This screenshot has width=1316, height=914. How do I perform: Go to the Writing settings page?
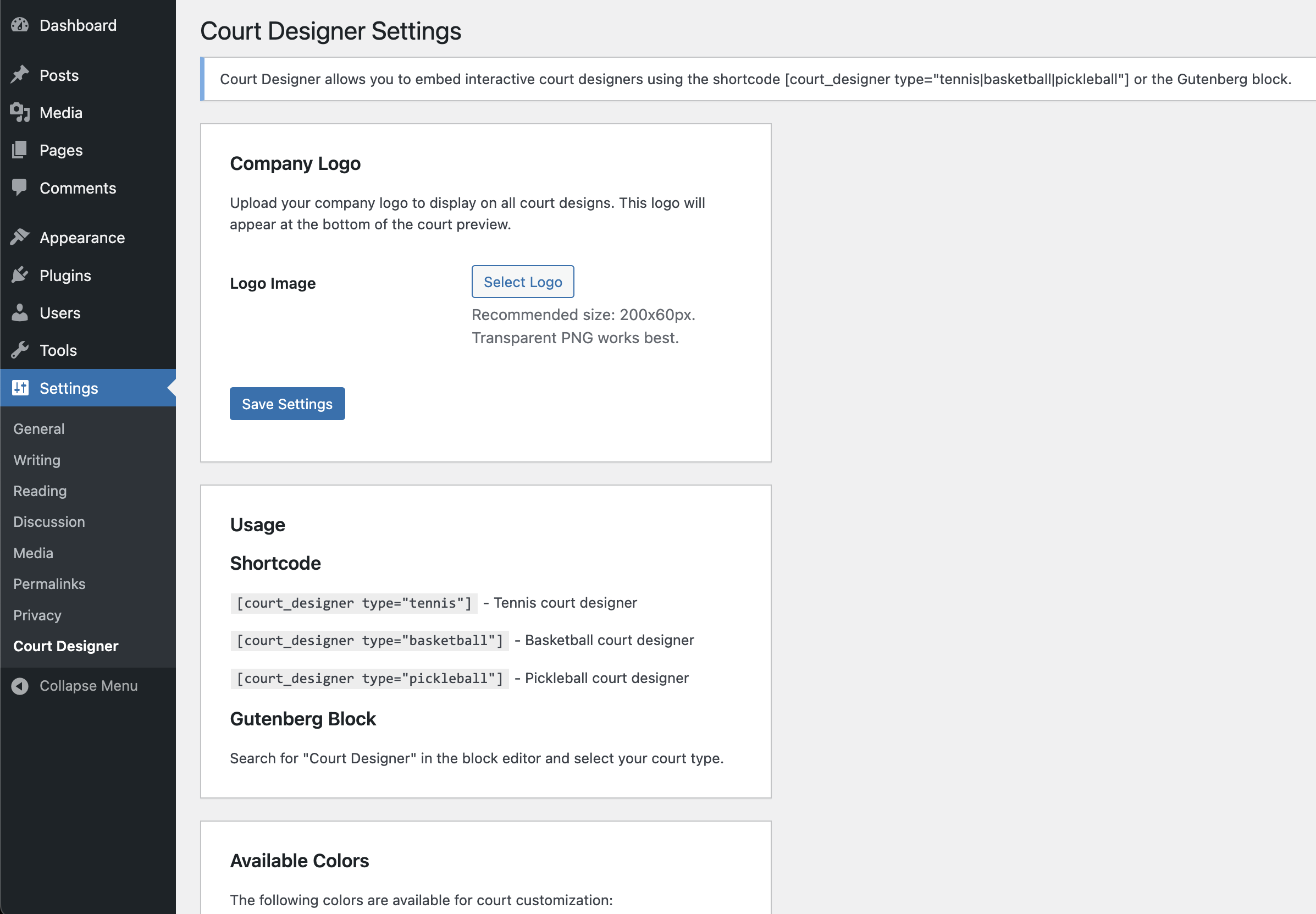click(36, 460)
